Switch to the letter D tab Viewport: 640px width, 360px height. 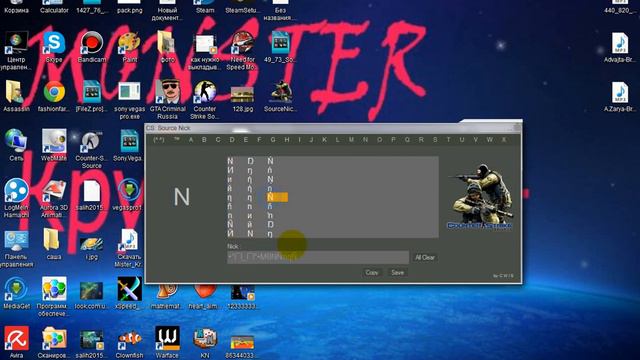pos(232,140)
